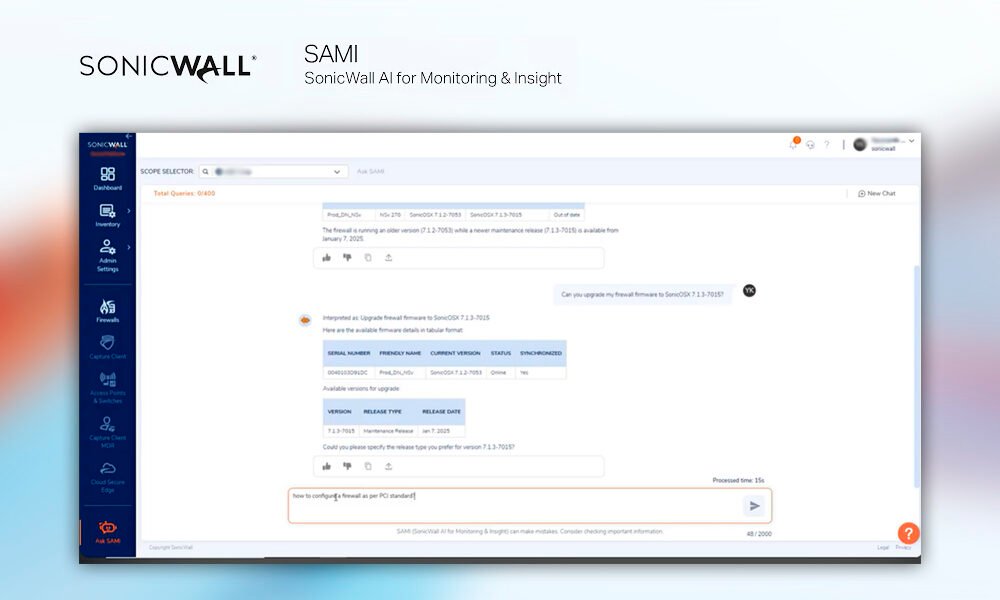Image resolution: width=1000 pixels, height=600 pixels.
Task: Click the SERIAL NUMBER column header
Action: [x=349, y=353]
